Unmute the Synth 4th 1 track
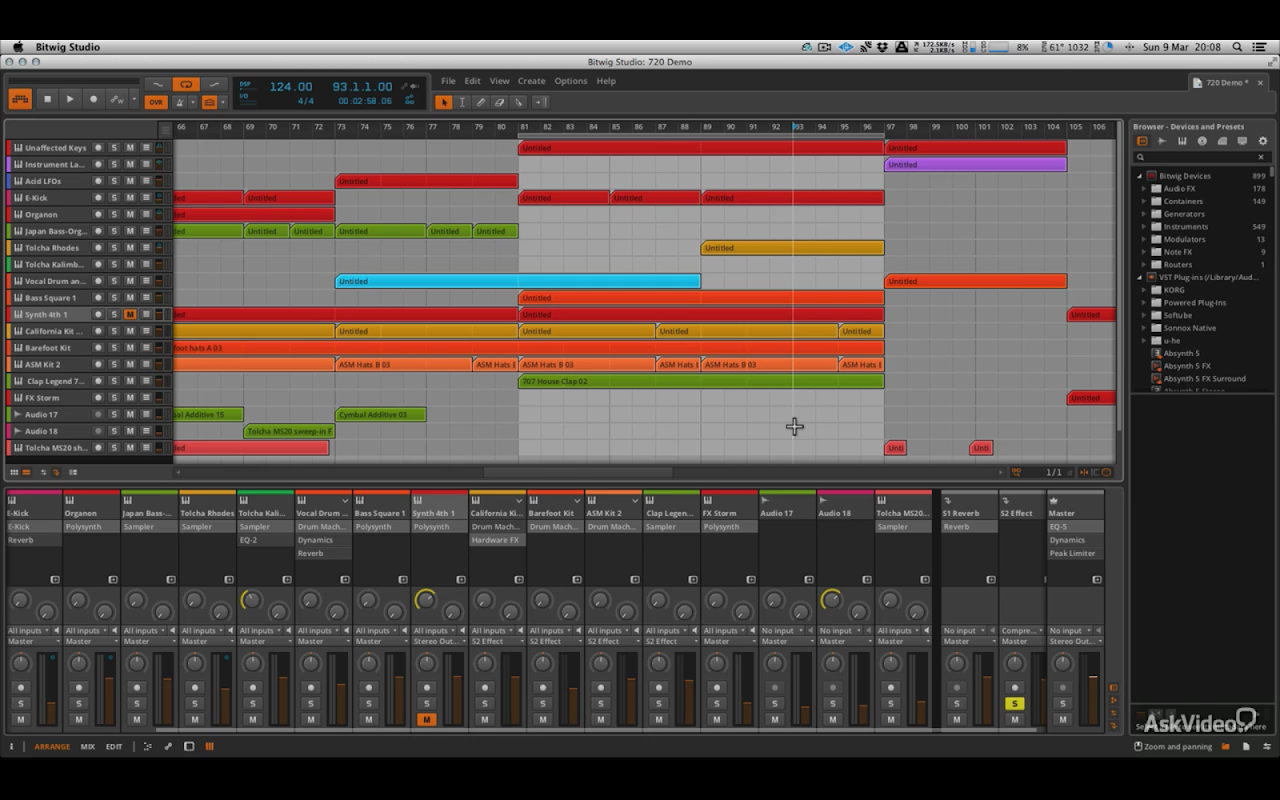Image resolution: width=1280 pixels, height=800 pixels. (130, 314)
